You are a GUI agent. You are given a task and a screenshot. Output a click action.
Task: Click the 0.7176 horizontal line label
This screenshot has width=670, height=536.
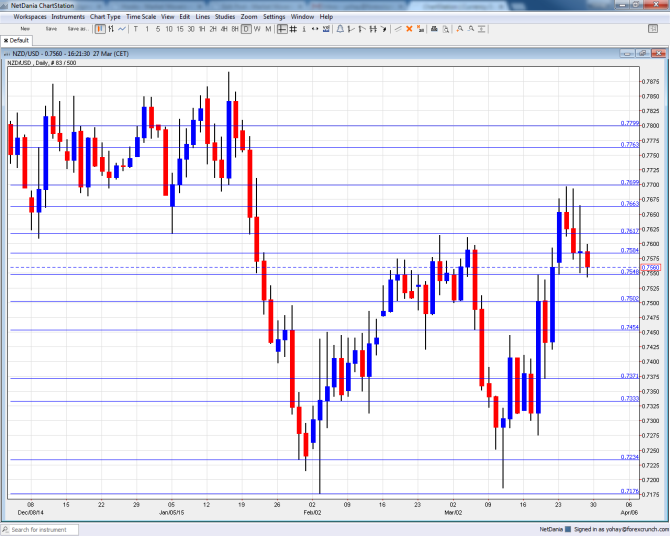point(630,491)
